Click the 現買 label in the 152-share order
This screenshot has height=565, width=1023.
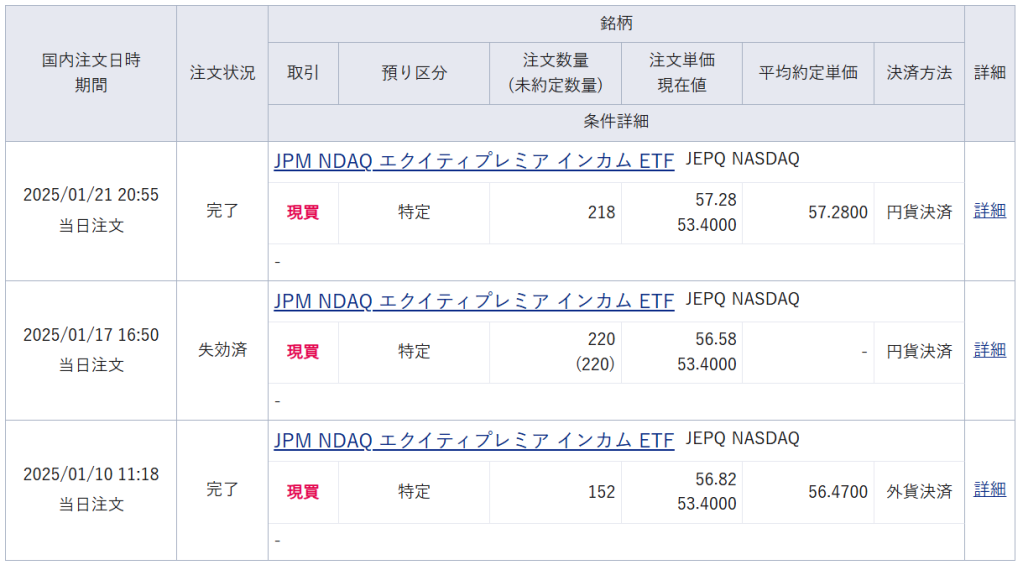[303, 492]
